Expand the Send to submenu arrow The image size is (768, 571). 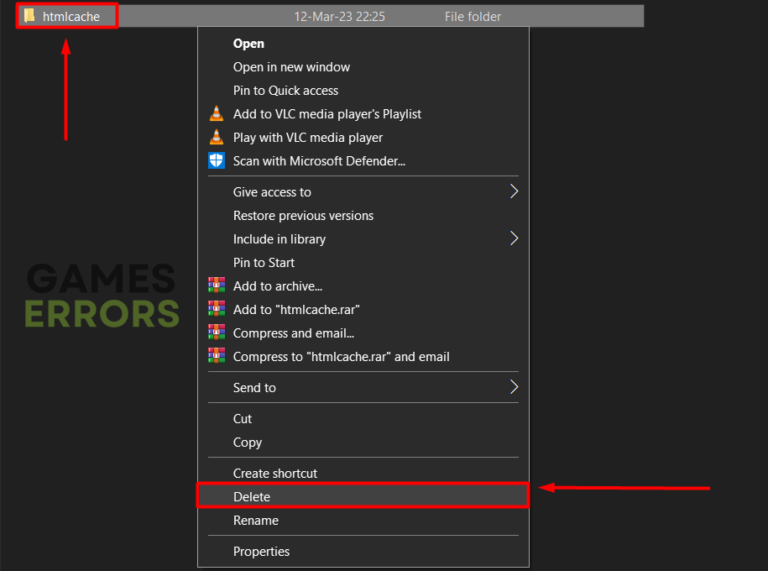coord(514,387)
